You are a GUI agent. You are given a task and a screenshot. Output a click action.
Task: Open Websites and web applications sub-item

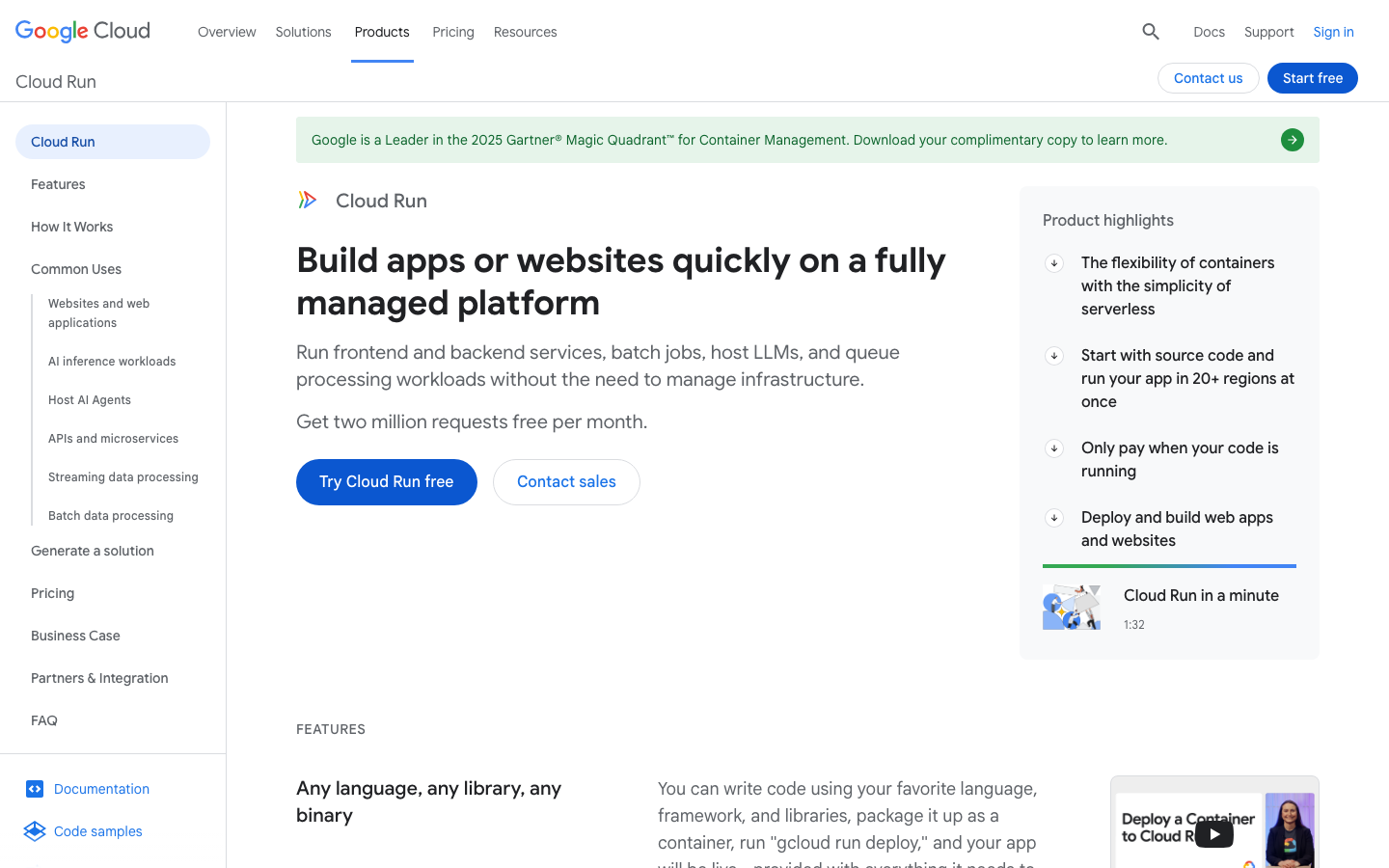click(99, 313)
